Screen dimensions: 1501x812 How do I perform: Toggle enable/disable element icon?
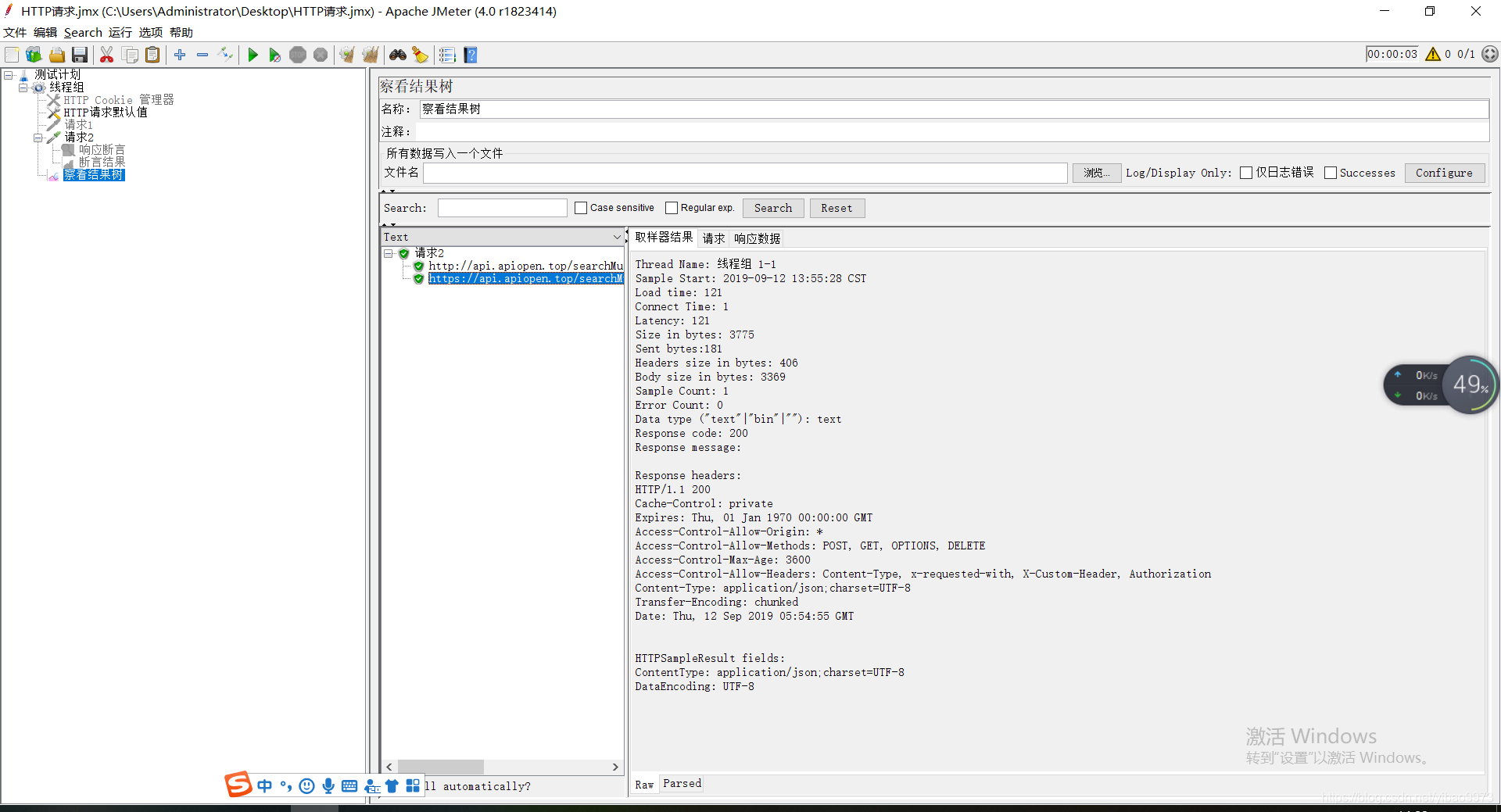click(225, 55)
